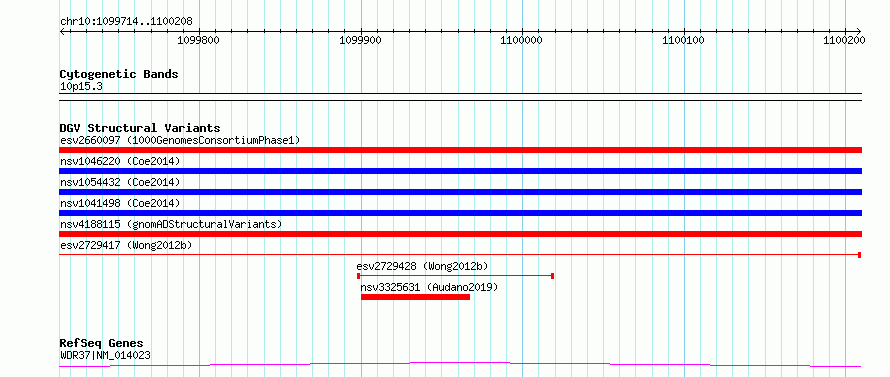Viewport: 890px width, 377px height.
Task: Open the RefSeq Genes track title
Action: (102, 344)
